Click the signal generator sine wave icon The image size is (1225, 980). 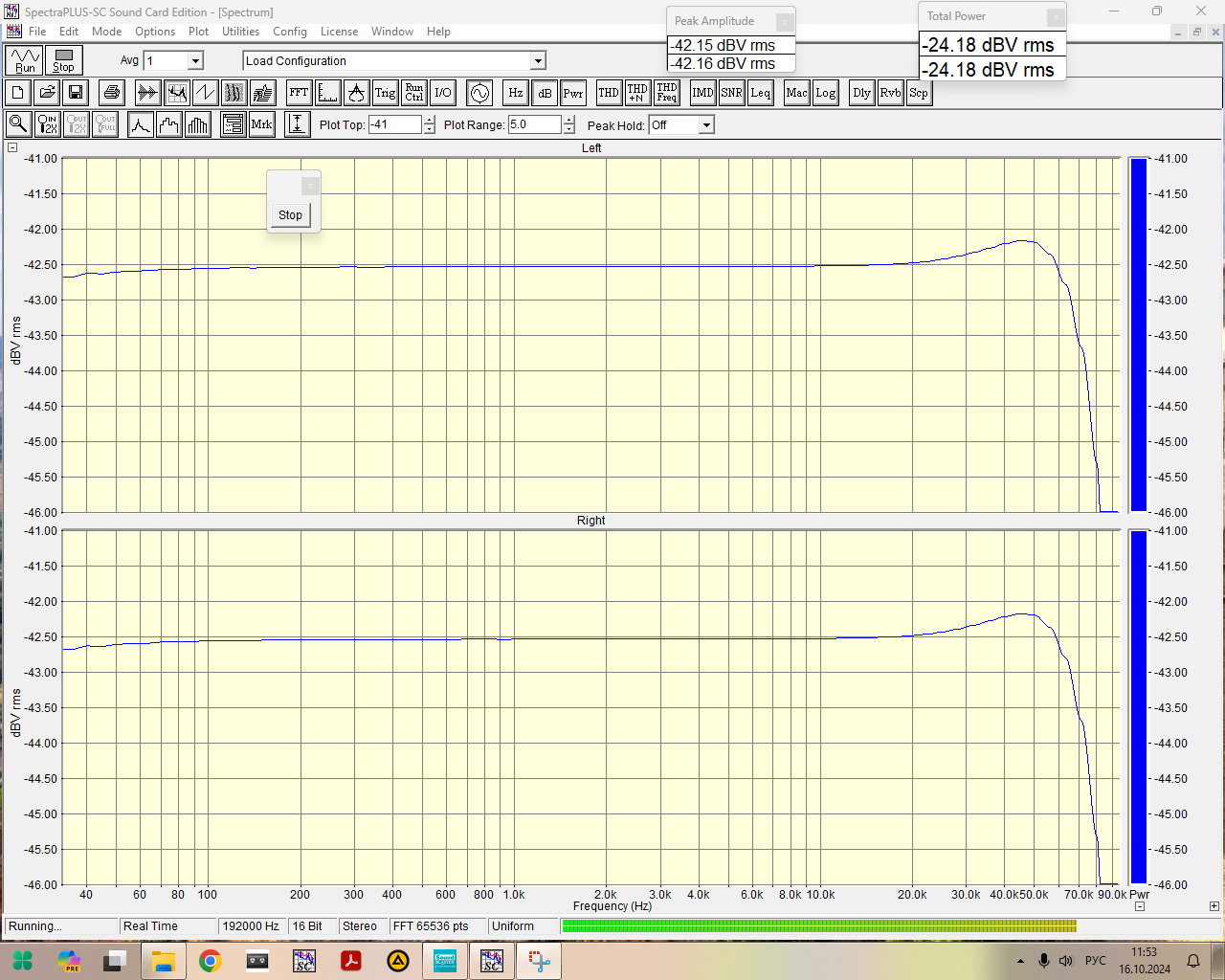[479, 93]
